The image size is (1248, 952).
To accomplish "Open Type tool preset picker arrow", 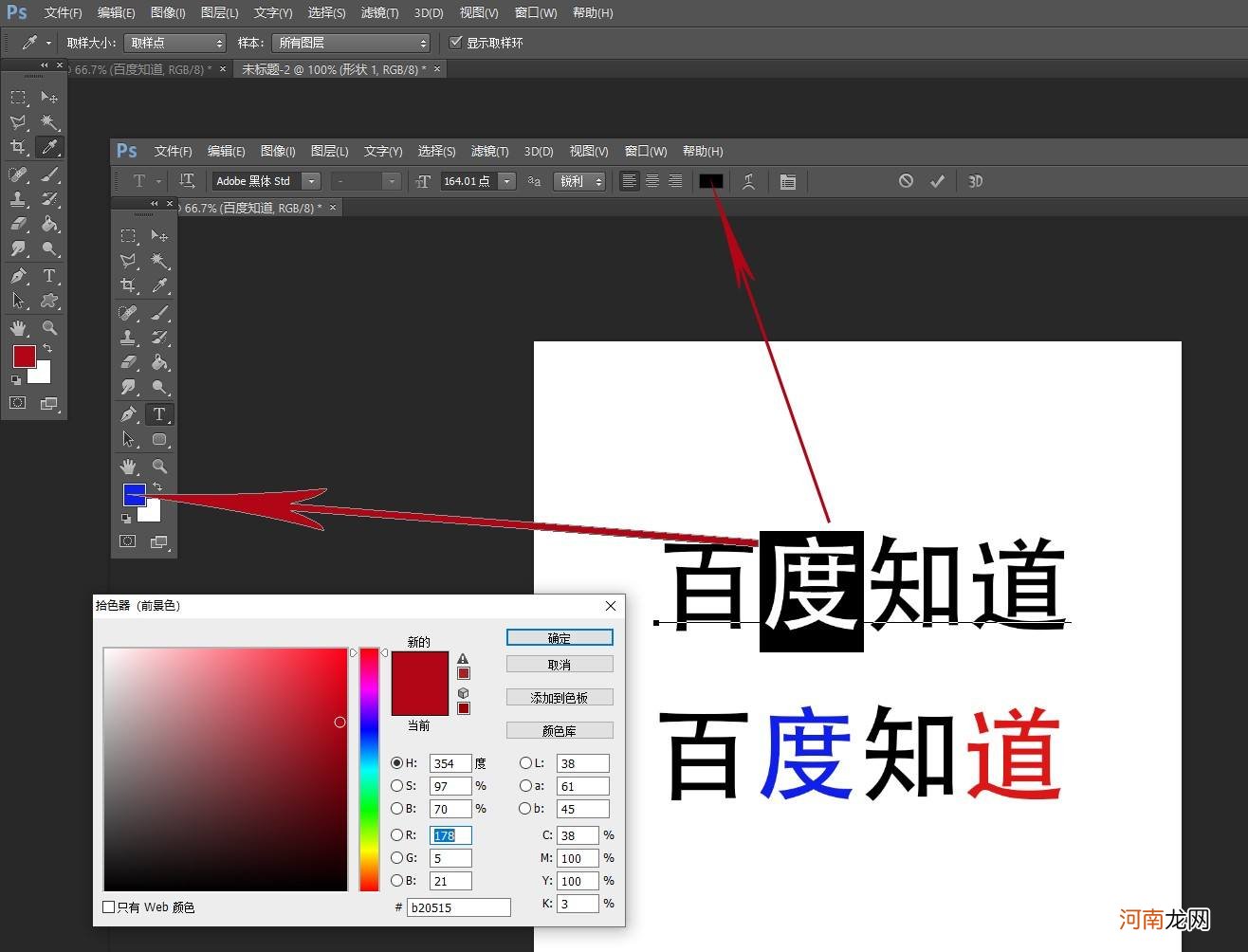I will pos(158,181).
